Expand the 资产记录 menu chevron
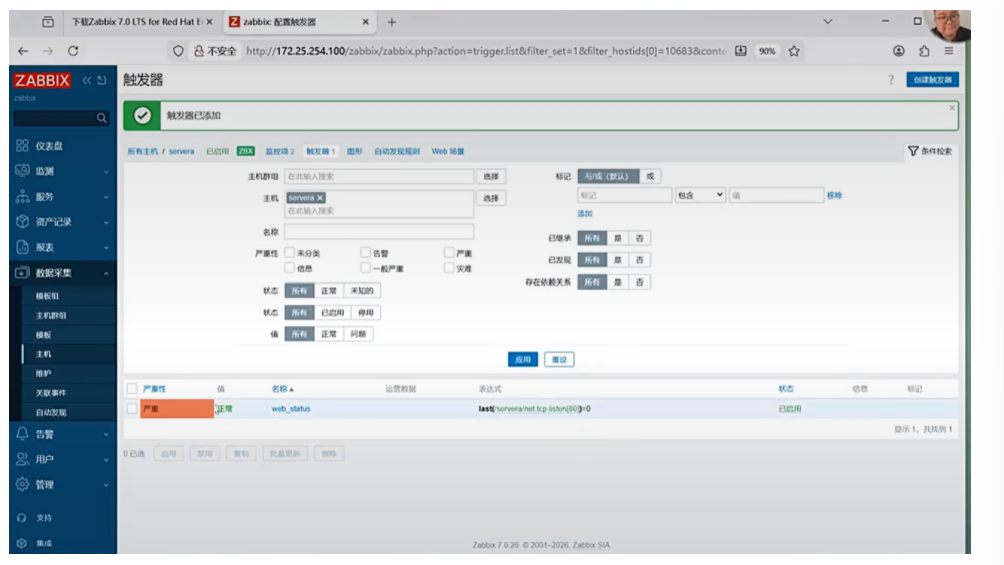Image resolution: width=1004 pixels, height=565 pixels. pyautogui.click(x=106, y=222)
